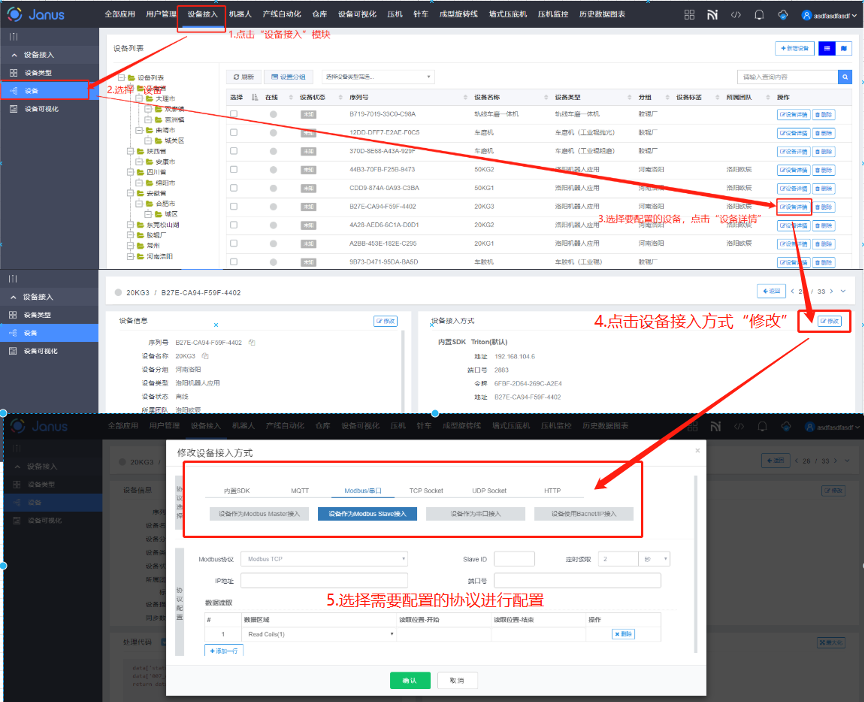Go to previous device using left chevron

(x=792, y=291)
